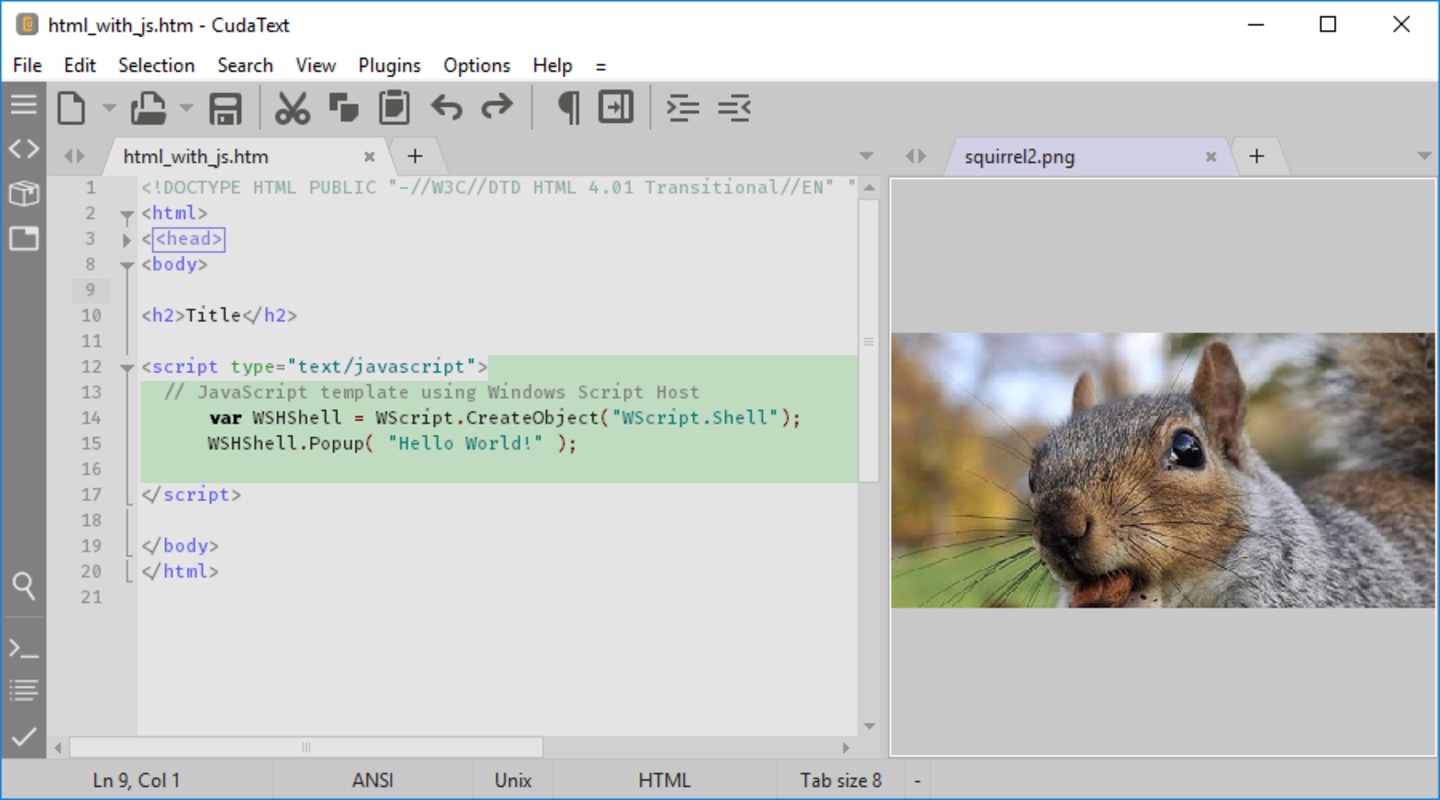Toggle the hamburger sidebar menu button
The height and width of the screenshot is (800, 1440).
[24, 104]
